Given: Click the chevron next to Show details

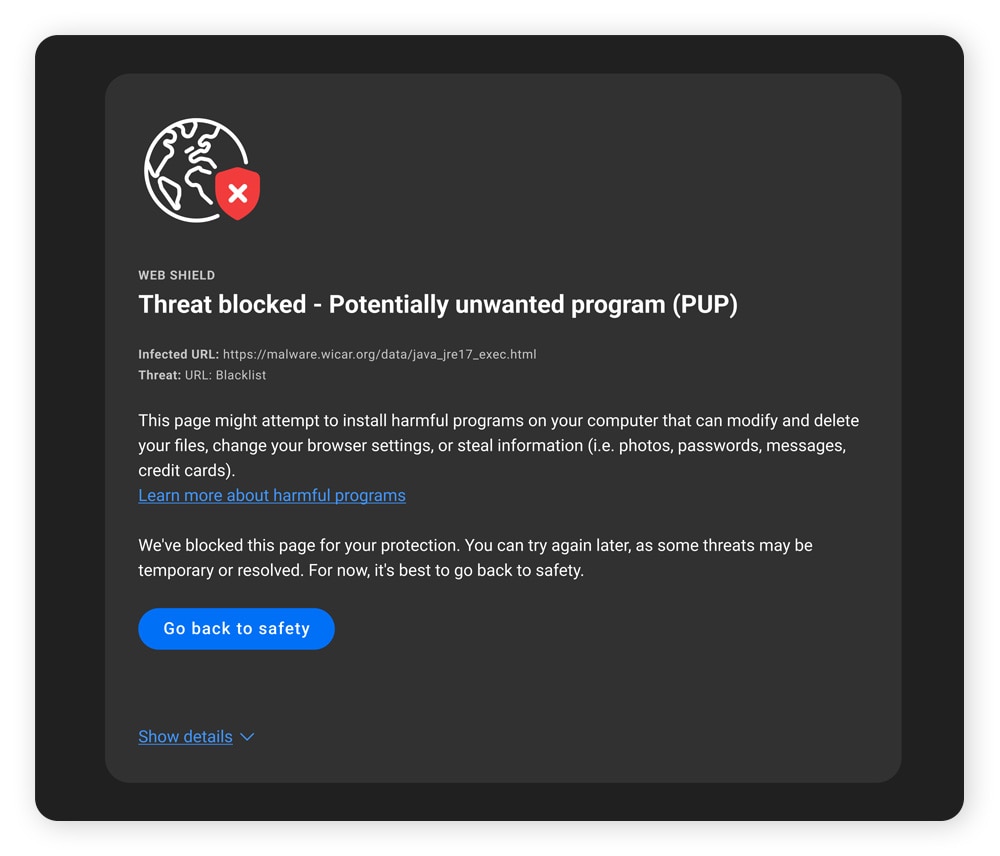Looking at the screenshot, I should pyautogui.click(x=245, y=737).
